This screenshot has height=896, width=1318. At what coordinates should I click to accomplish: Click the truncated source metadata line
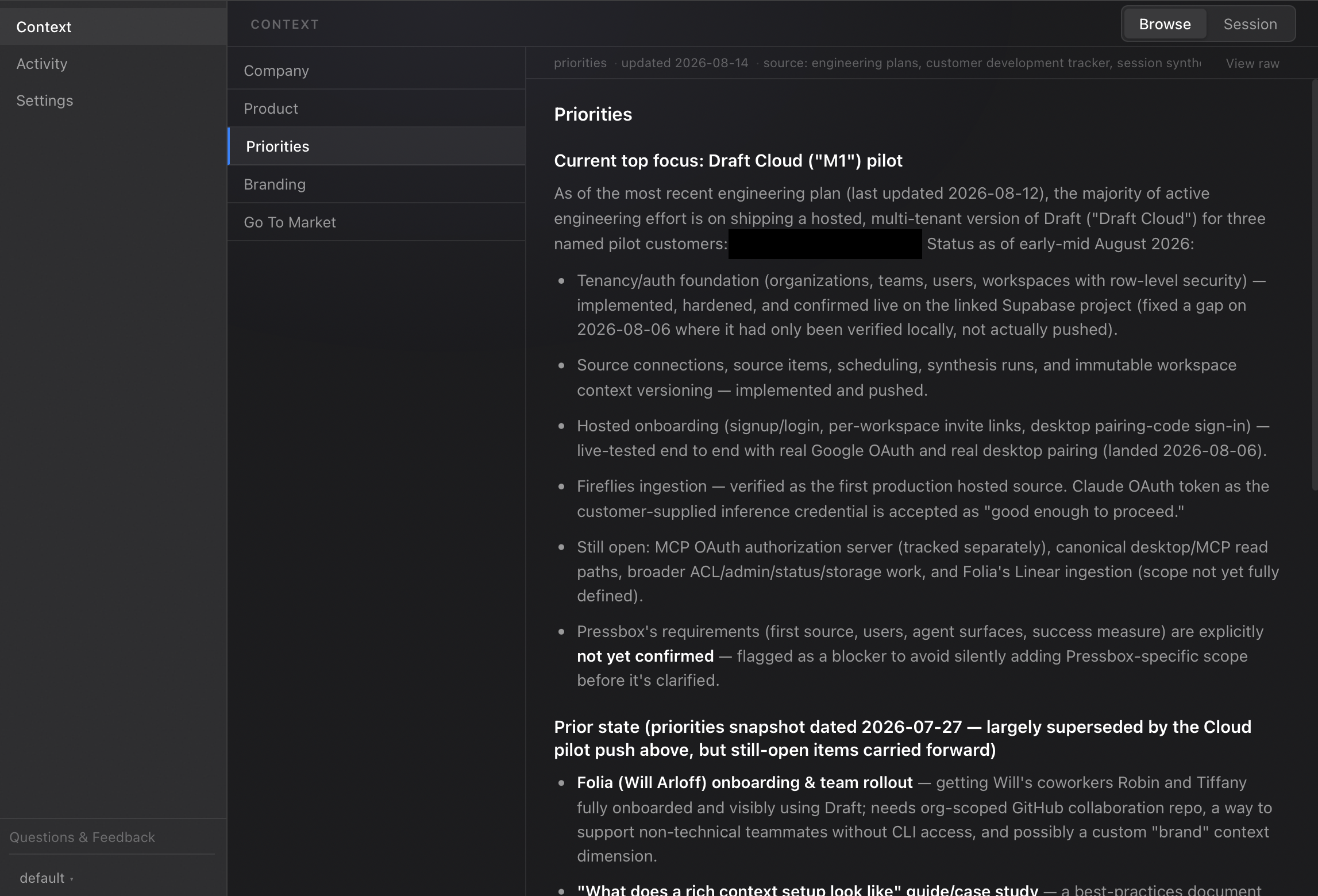tap(981, 63)
